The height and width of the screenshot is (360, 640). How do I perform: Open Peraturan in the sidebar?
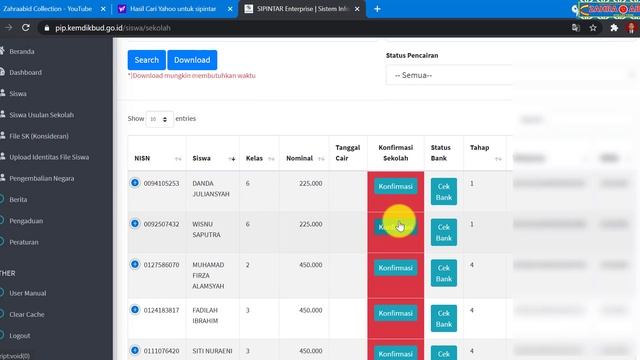point(23,242)
